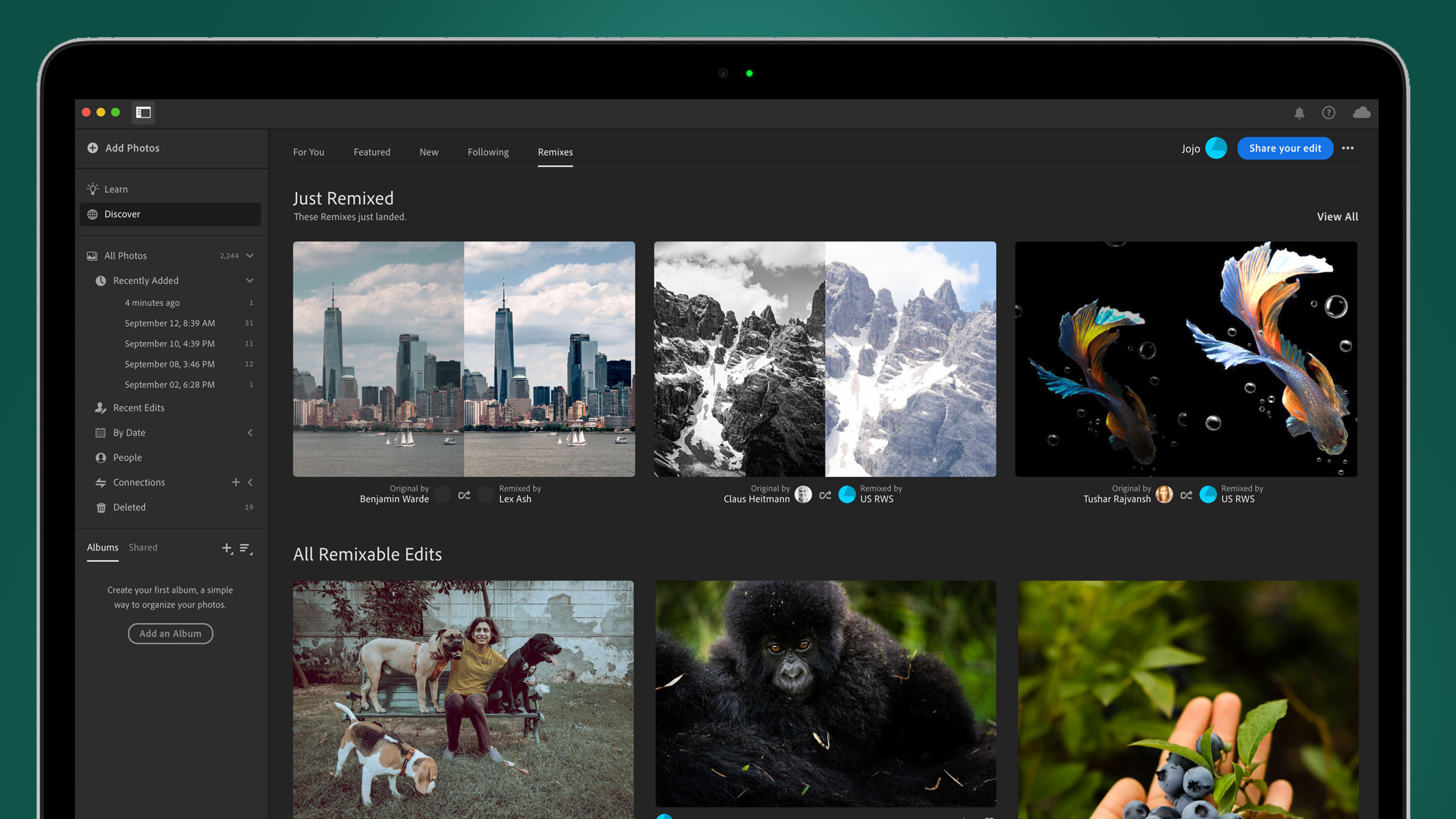
Task: Click the Learn icon in sidebar
Action: tap(92, 189)
